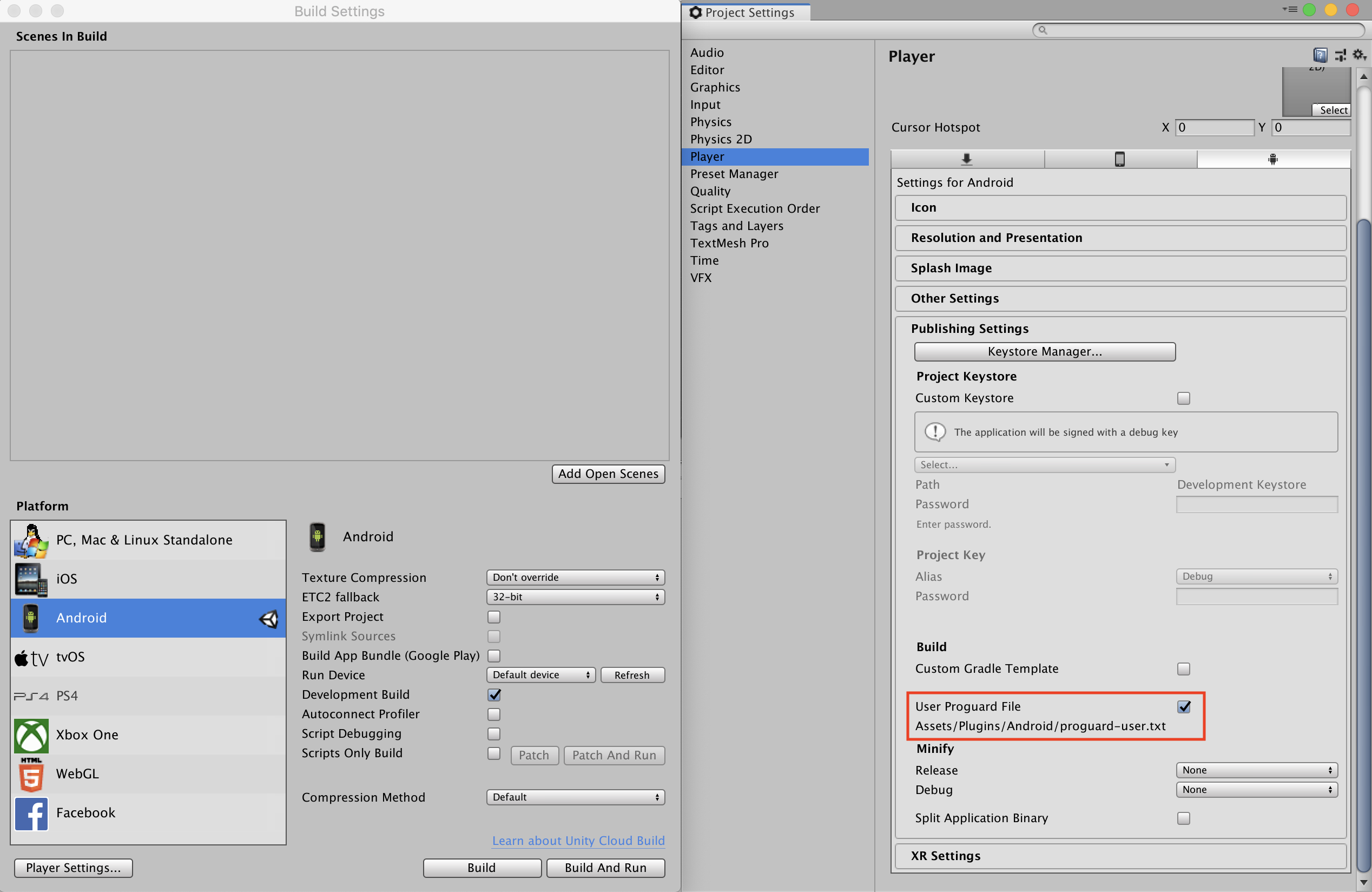Image resolution: width=1372 pixels, height=892 pixels.
Task: Click the Learn about Unity Cloud Build link
Action: (578, 840)
